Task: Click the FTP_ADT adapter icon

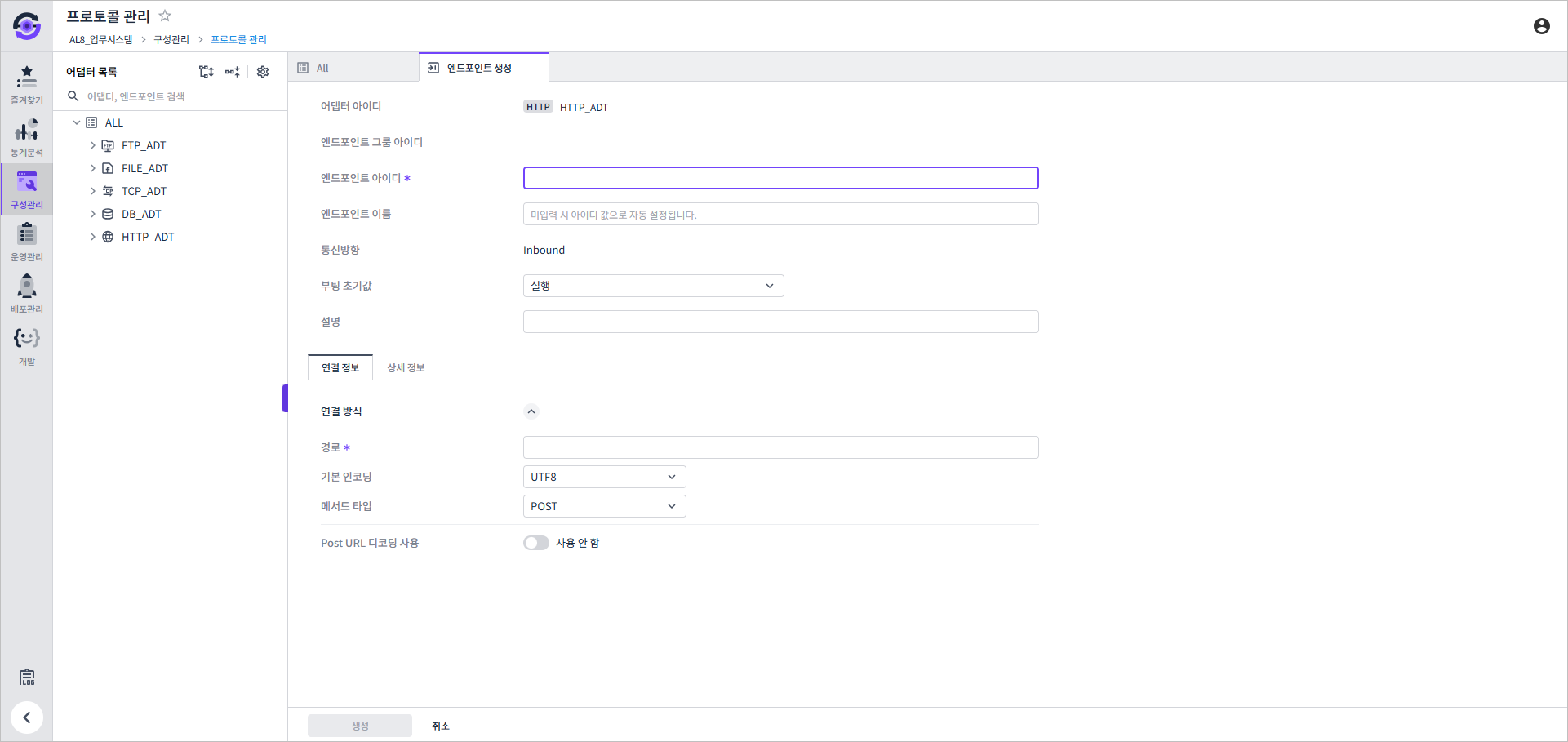Action: [108, 145]
